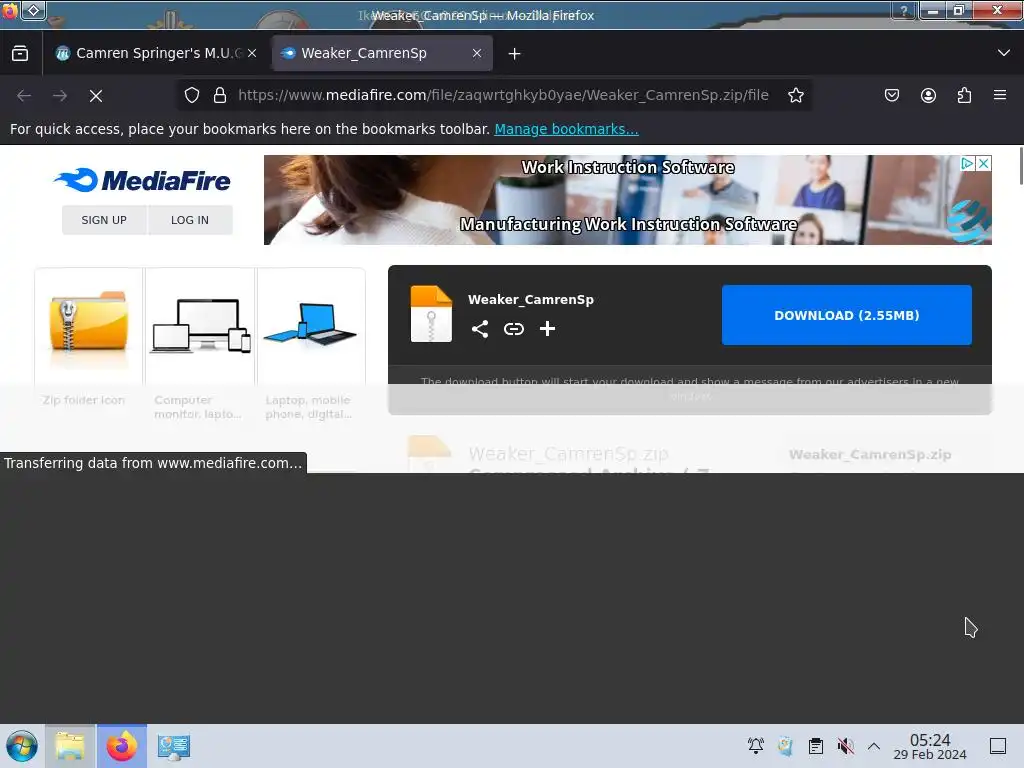Click the Weaker_CamrenSp file title text
The image size is (1024, 768).
point(531,300)
